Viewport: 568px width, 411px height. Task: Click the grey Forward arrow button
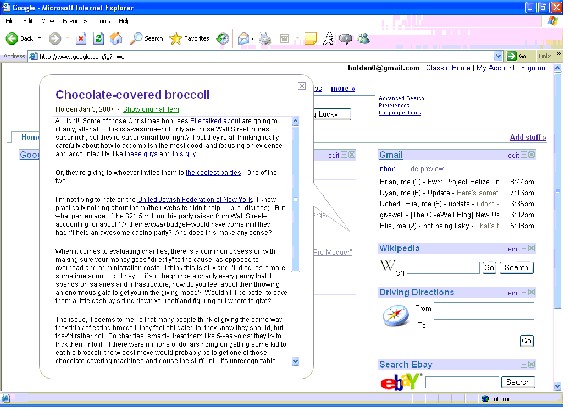pyautogui.click(x=55, y=38)
